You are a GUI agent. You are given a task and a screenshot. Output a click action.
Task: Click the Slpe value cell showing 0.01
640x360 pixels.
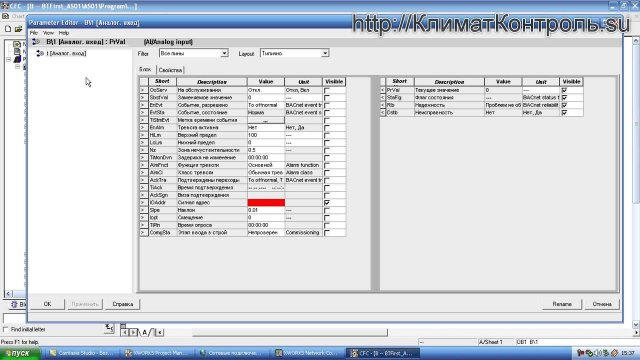266,210
